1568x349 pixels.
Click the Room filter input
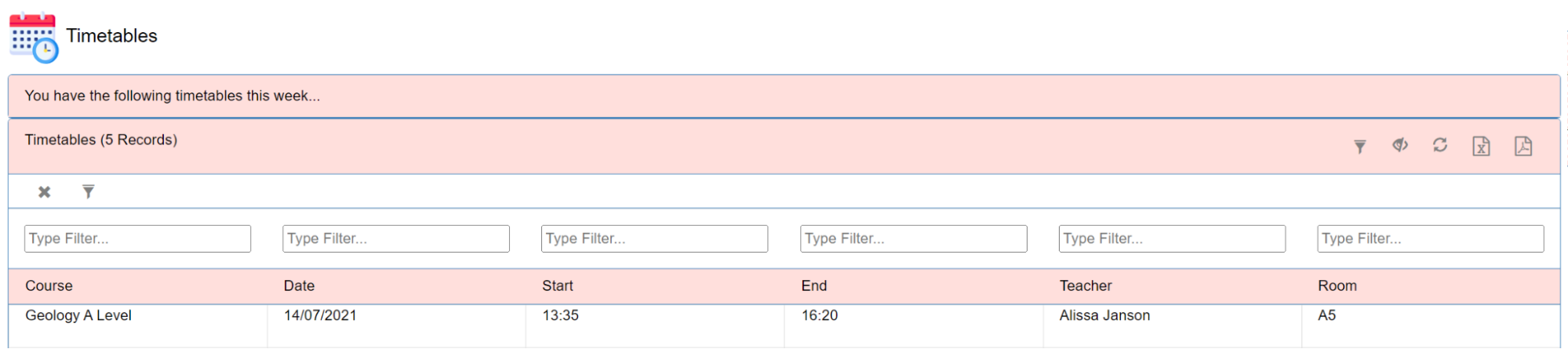pos(1431,238)
